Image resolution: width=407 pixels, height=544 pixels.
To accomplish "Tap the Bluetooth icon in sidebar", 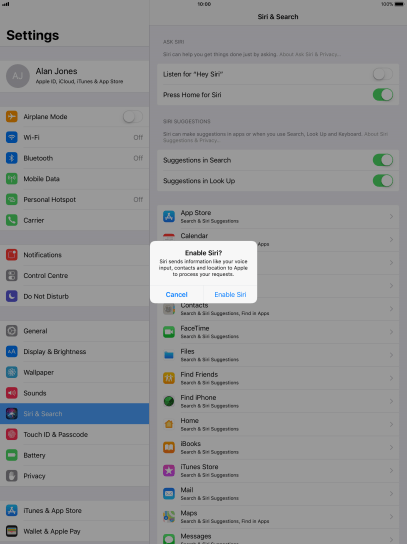I will click(x=12, y=158).
